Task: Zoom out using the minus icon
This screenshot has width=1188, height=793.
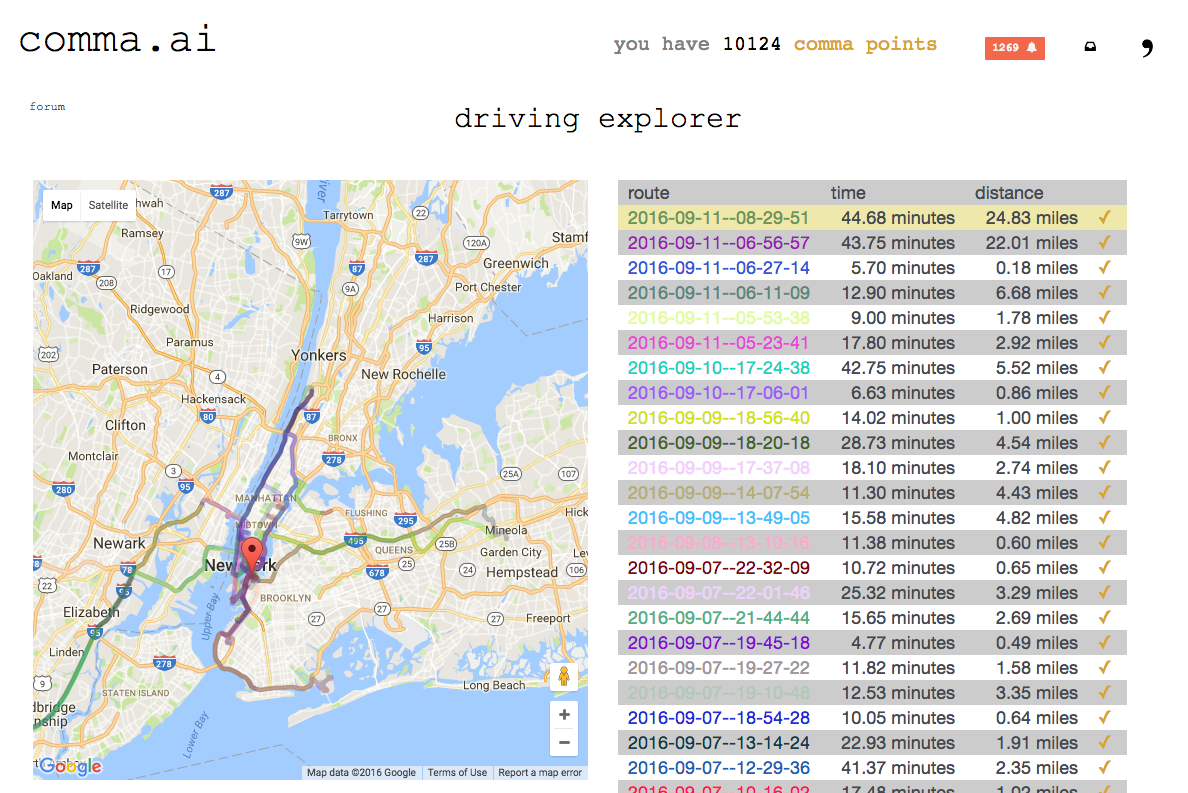Action: [x=564, y=742]
